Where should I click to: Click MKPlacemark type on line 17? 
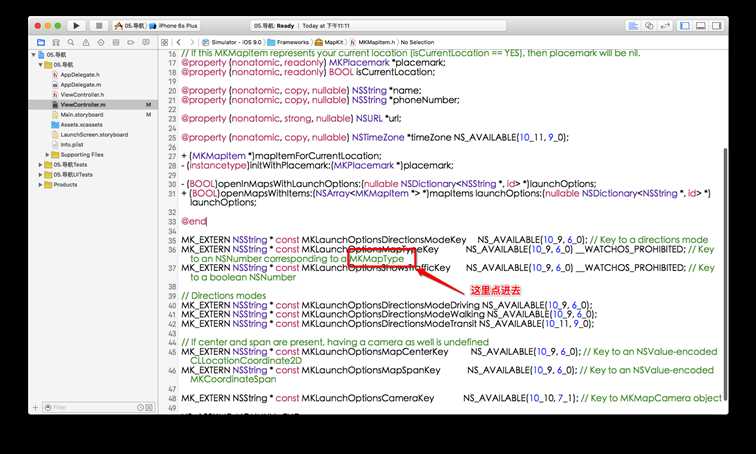359,63
